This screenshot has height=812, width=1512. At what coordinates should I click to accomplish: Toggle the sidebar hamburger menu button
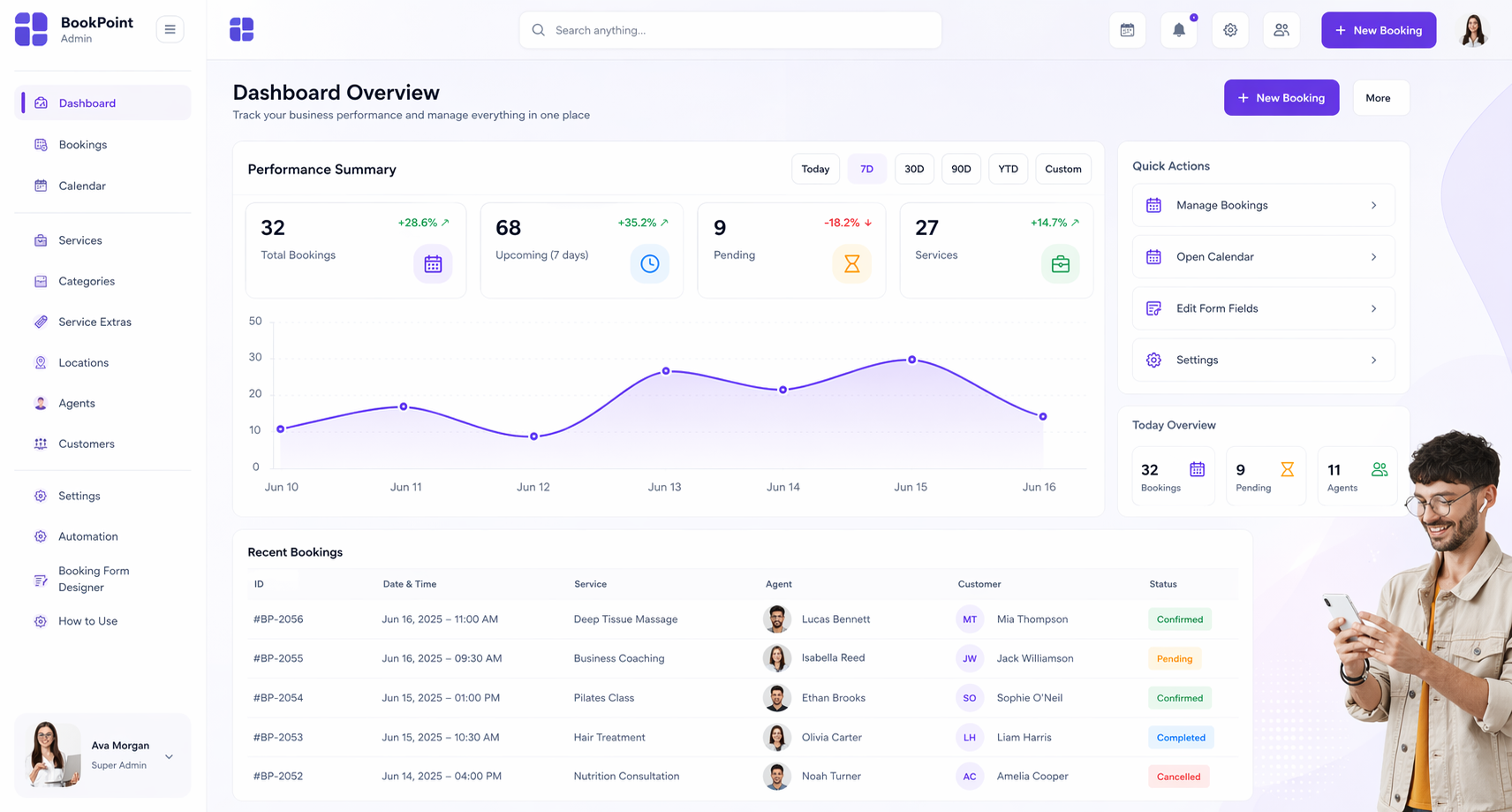tap(170, 29)
